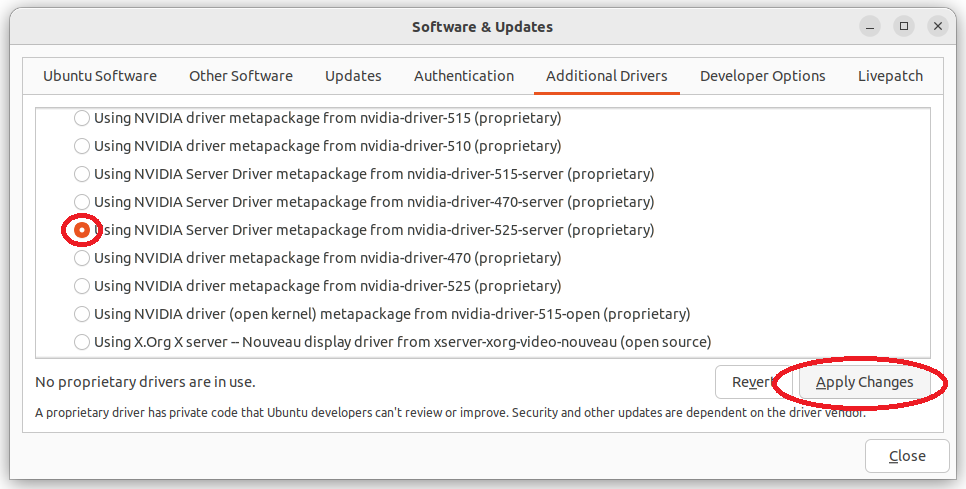Viewport: 966px width, 489px height.
Task: Pick the nvidia-driver-470 proprietary radio button
Action: 82,257
